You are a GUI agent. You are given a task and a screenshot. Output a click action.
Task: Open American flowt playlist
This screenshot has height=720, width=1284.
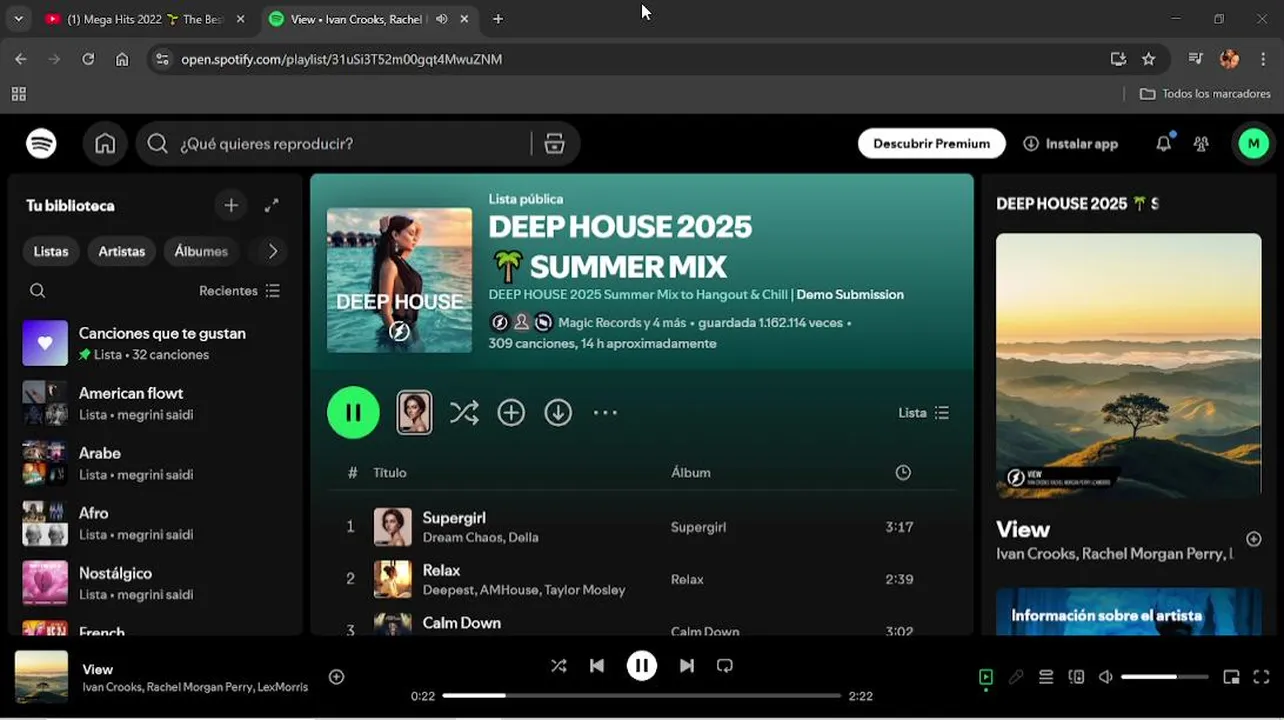click(x=157, y=403)
